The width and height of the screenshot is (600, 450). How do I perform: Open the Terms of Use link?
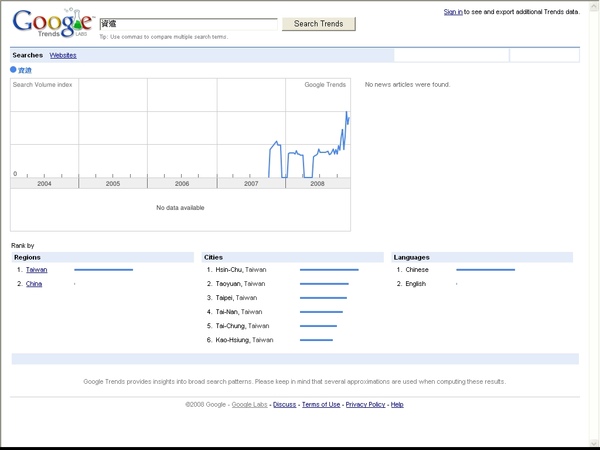point(321,404)
